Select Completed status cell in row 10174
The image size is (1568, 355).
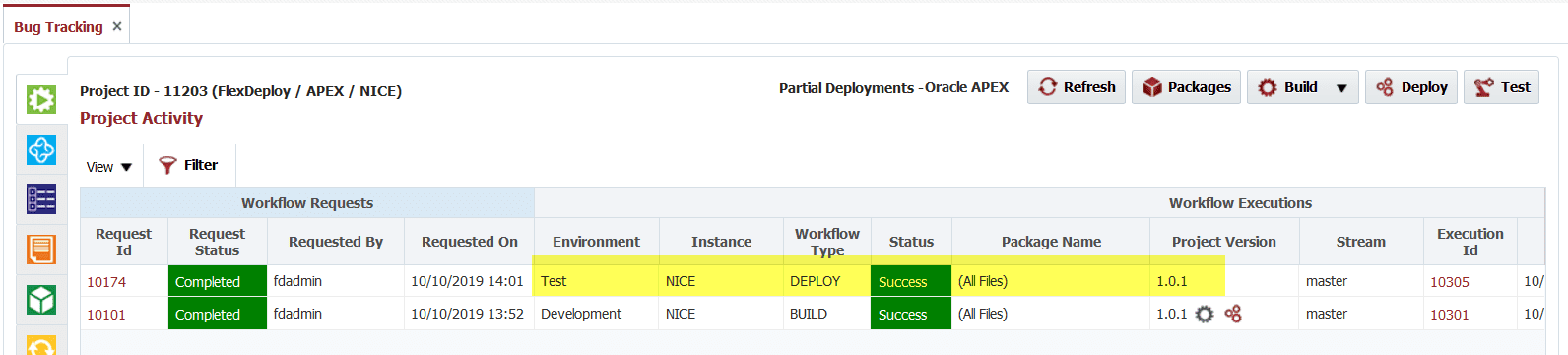tap(218, 281)
